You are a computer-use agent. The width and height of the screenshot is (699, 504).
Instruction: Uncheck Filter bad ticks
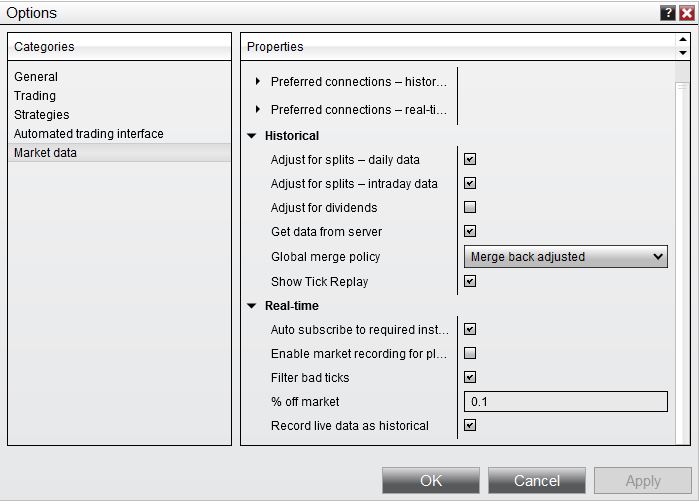pyautogui.click(x=470, y=377)
